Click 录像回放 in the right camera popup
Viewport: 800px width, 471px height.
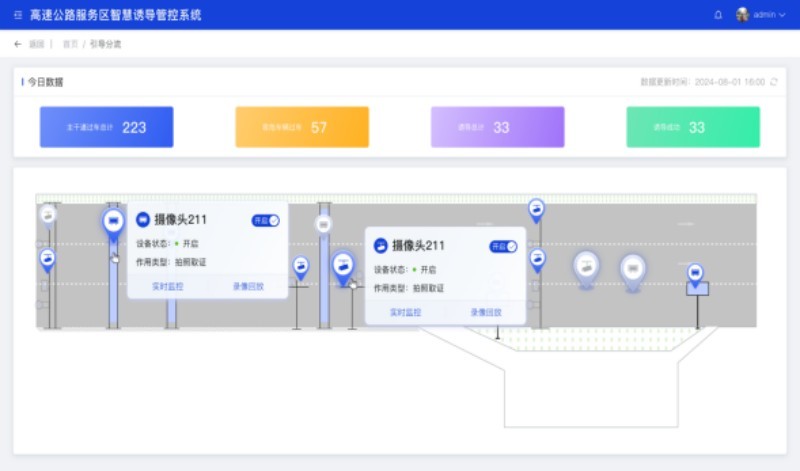[x=486, y=312]
